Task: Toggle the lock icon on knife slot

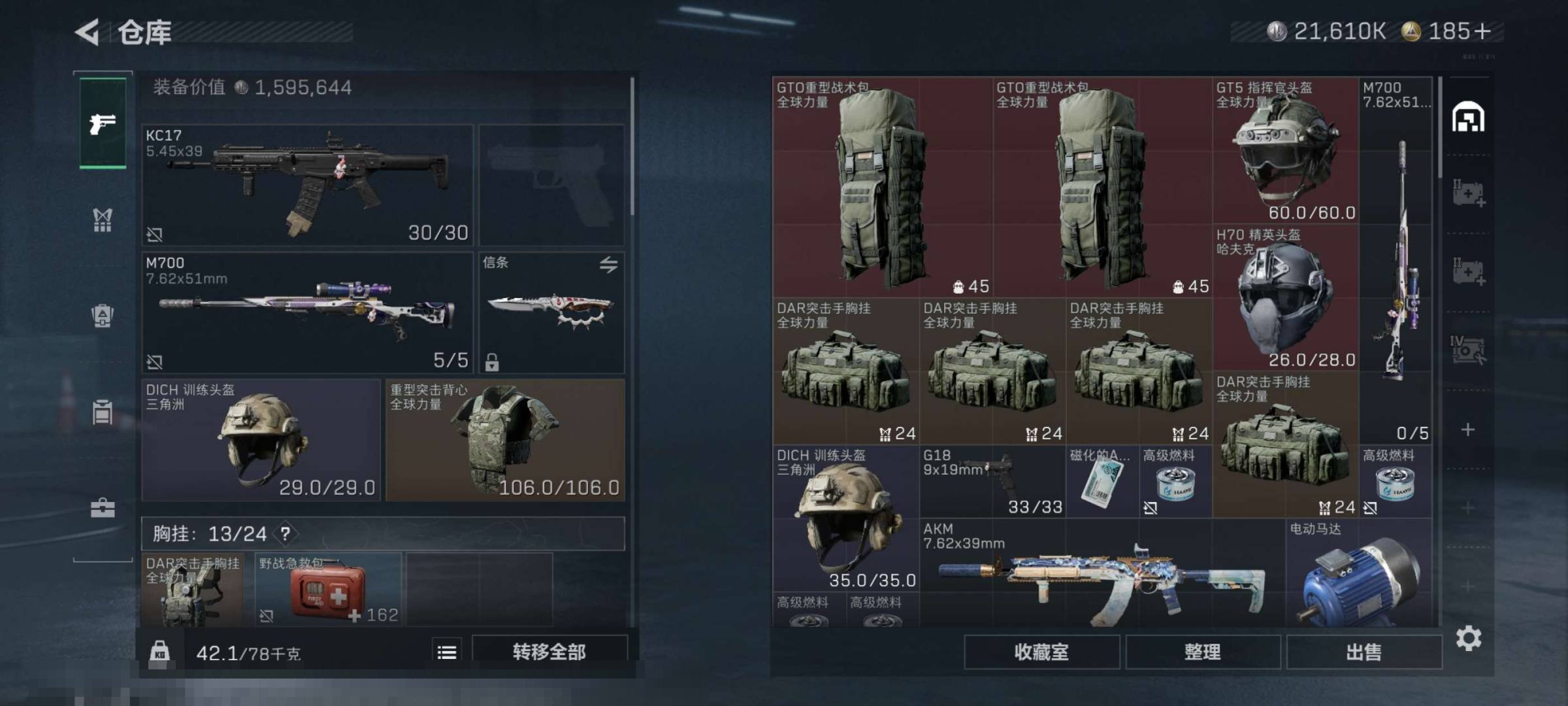Action: click(492, 361)
